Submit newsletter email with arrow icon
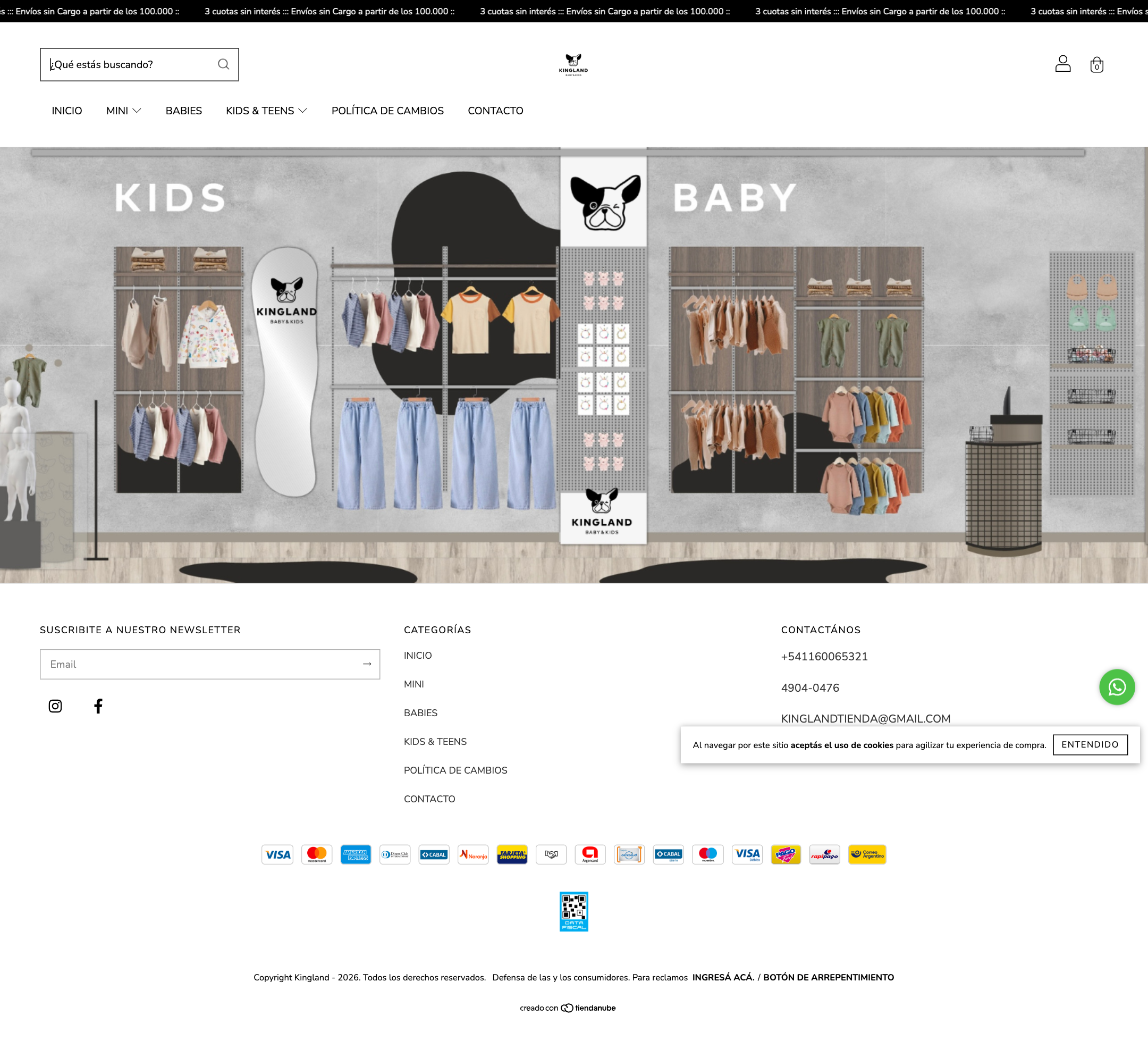 [x=367, y=664]
